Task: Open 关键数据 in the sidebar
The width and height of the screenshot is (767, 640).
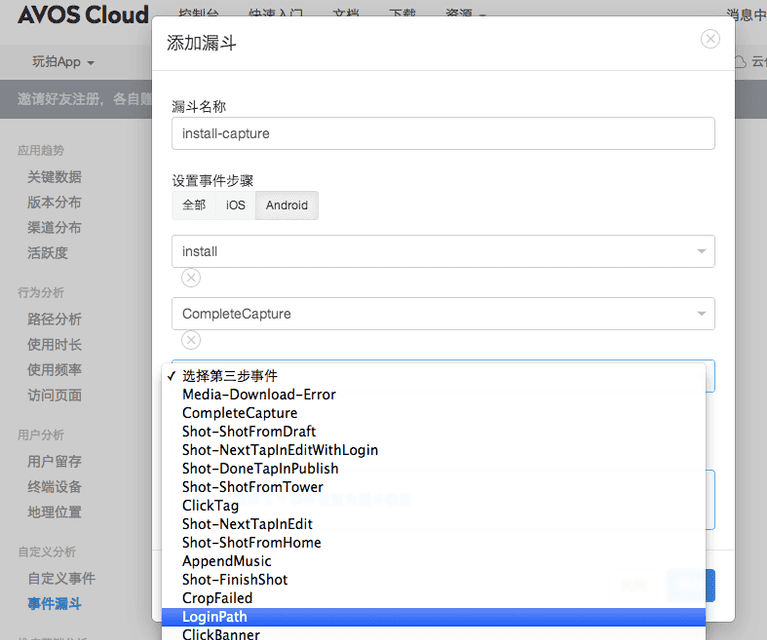Action: 54,177
